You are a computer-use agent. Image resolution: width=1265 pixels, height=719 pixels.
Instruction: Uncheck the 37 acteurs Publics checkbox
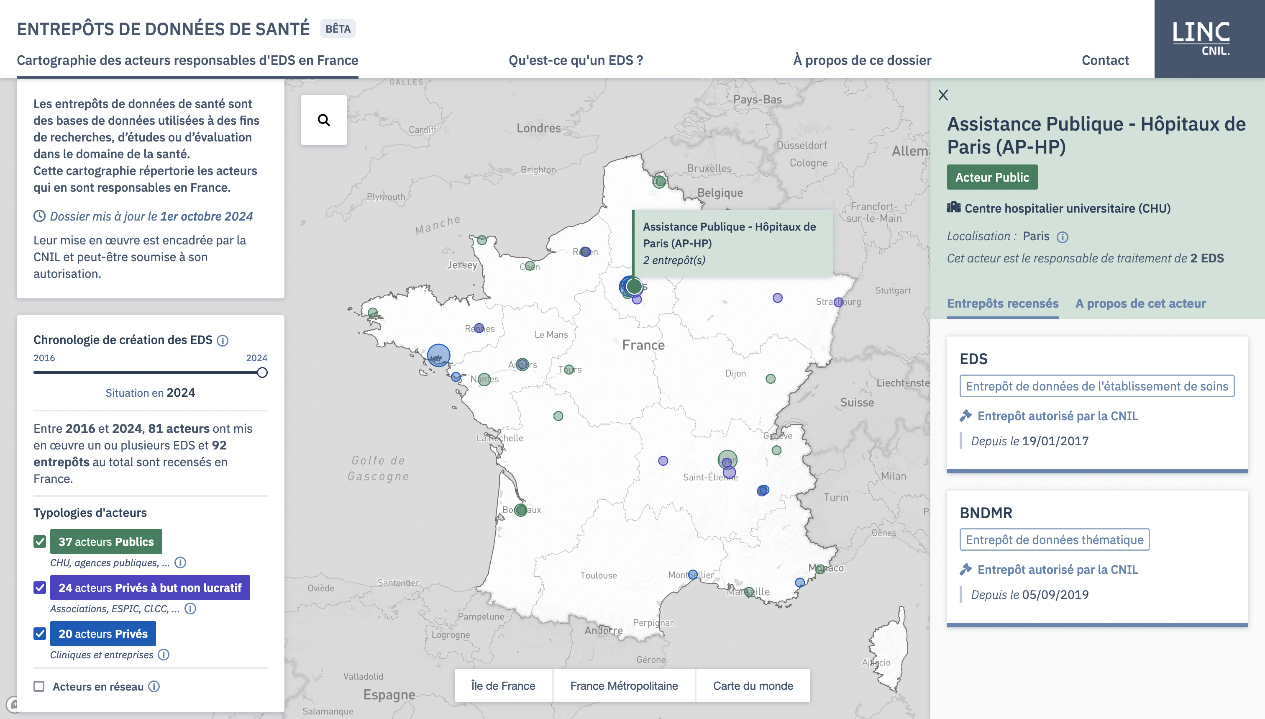(40, 542)
